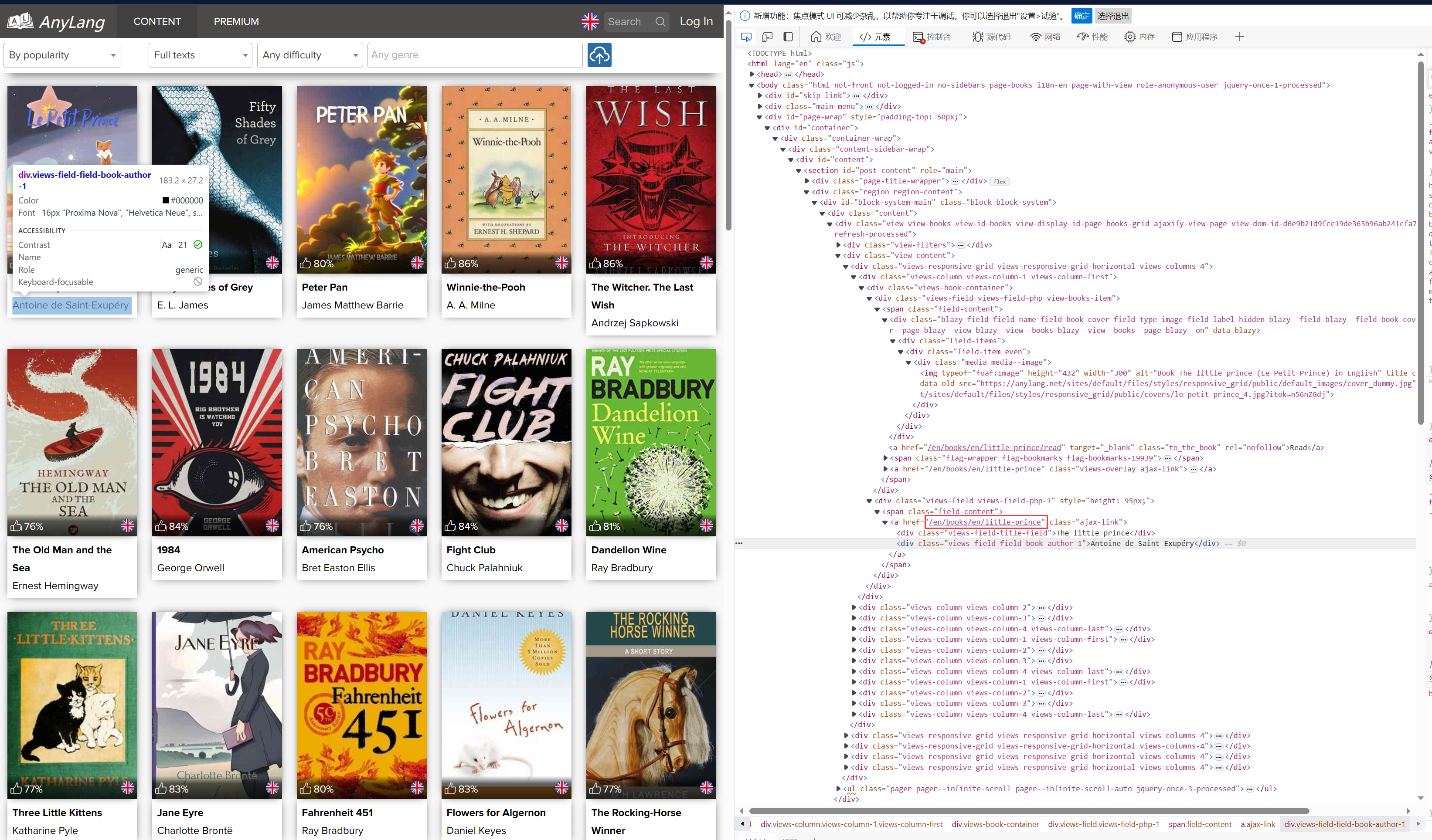Click the like thumb icon on Winnie-the-Pooh cover
Viewport: 1432px width, 840px height.
(x=450, y=263)
